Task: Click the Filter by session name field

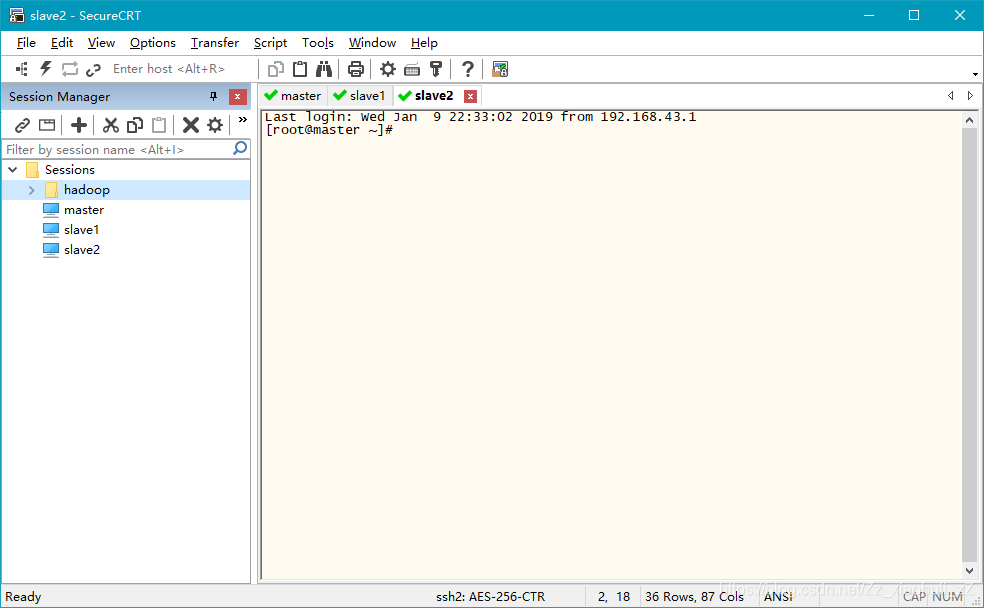Action: click(118, 149)
